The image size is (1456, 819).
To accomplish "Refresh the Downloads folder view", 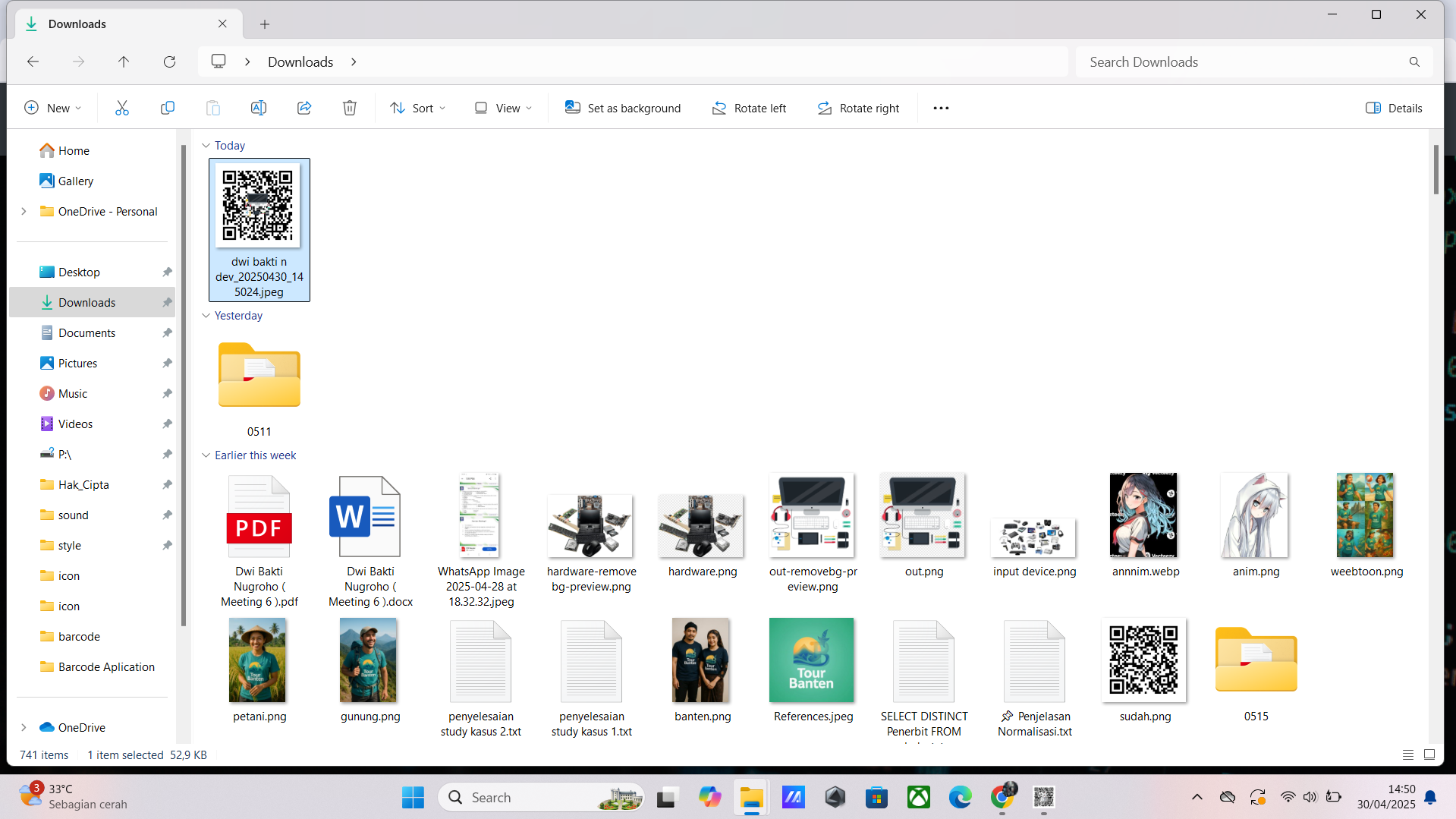I will click(x=169, y=61).
